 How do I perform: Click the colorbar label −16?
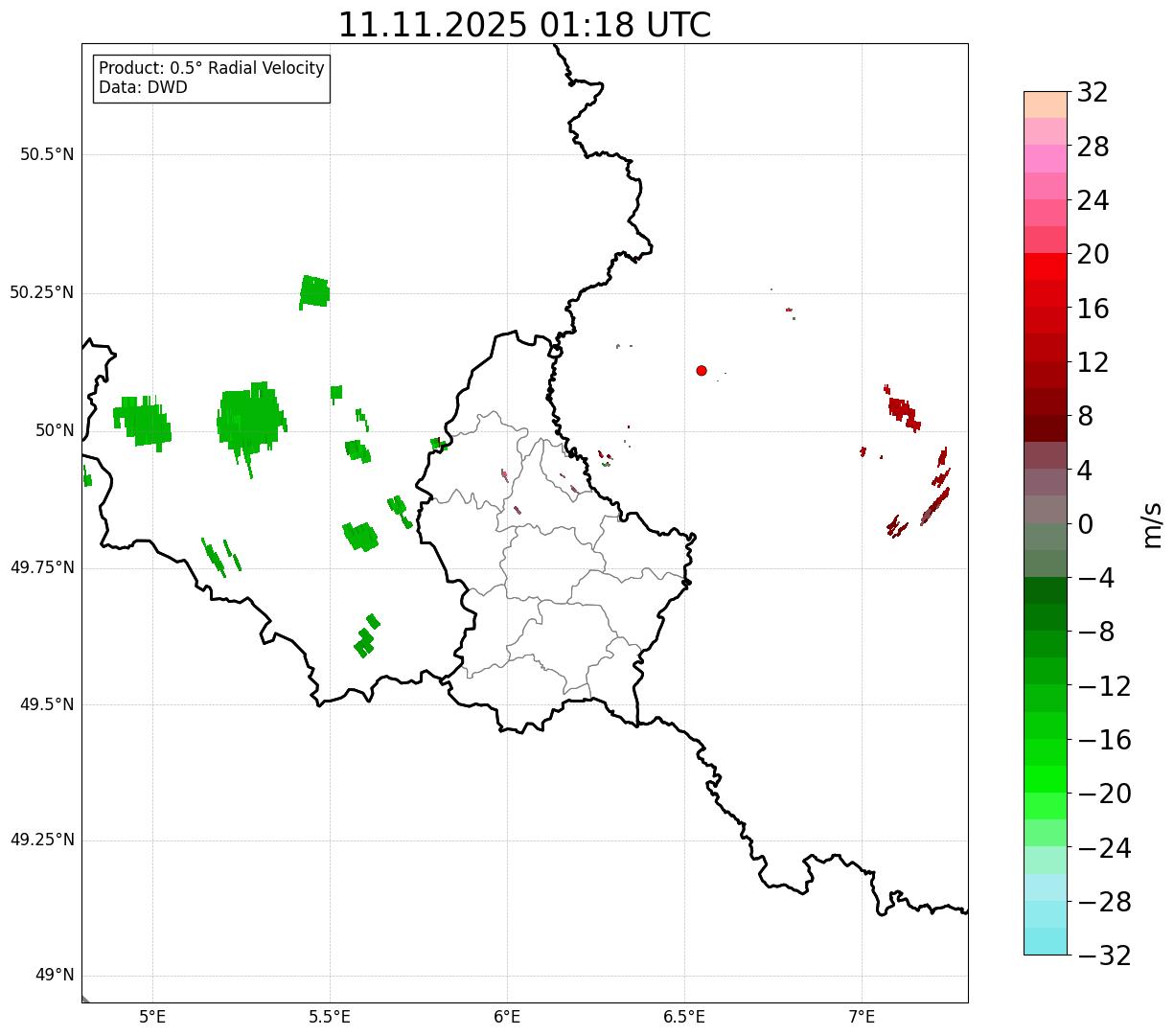click(x=1104, y=740)
